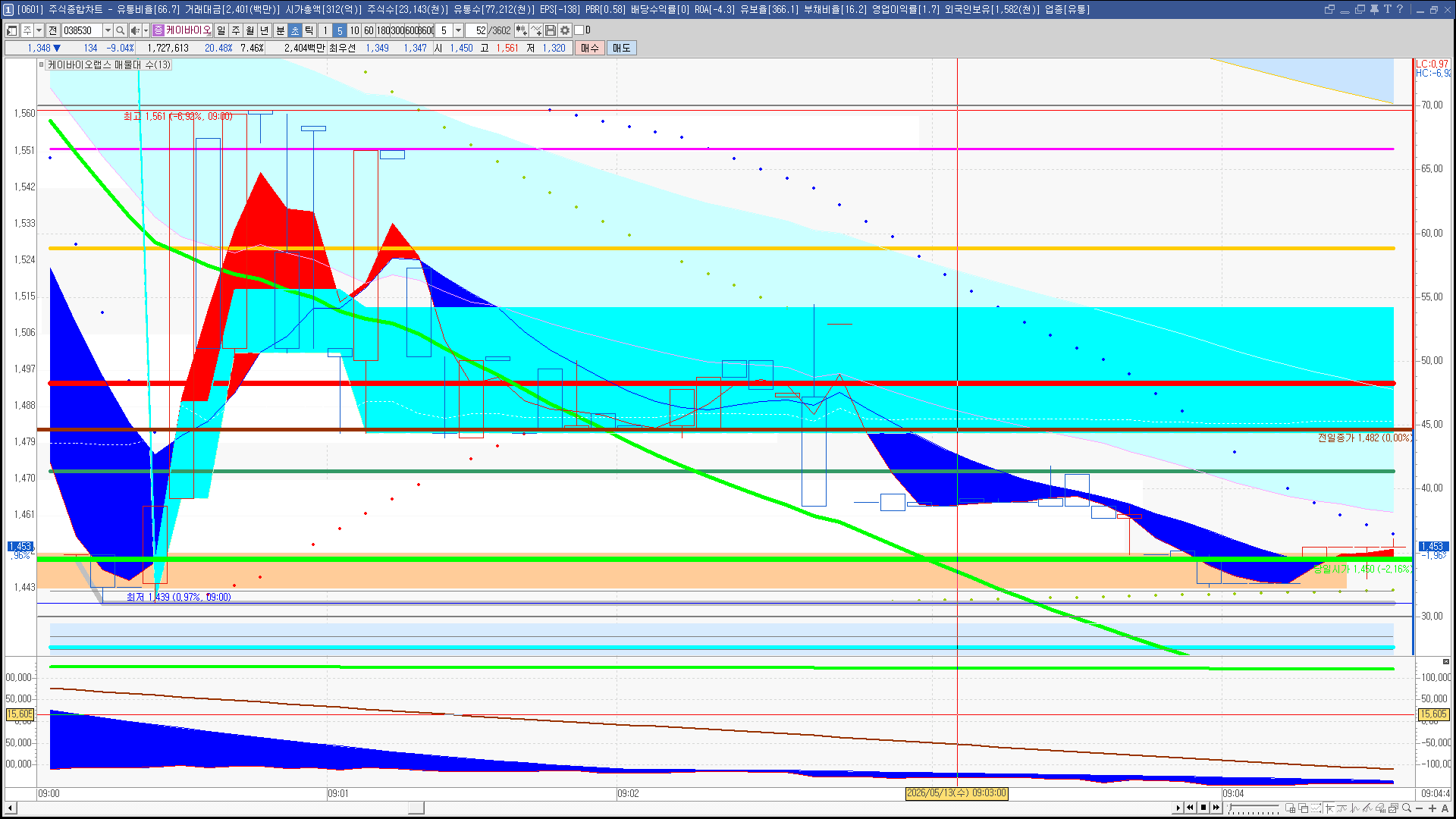The height and width of the screenshot is (819, 1456).
Task: Expand the interval value 5 dropdown
Action: pyautogui.click(x=458, y=30)
